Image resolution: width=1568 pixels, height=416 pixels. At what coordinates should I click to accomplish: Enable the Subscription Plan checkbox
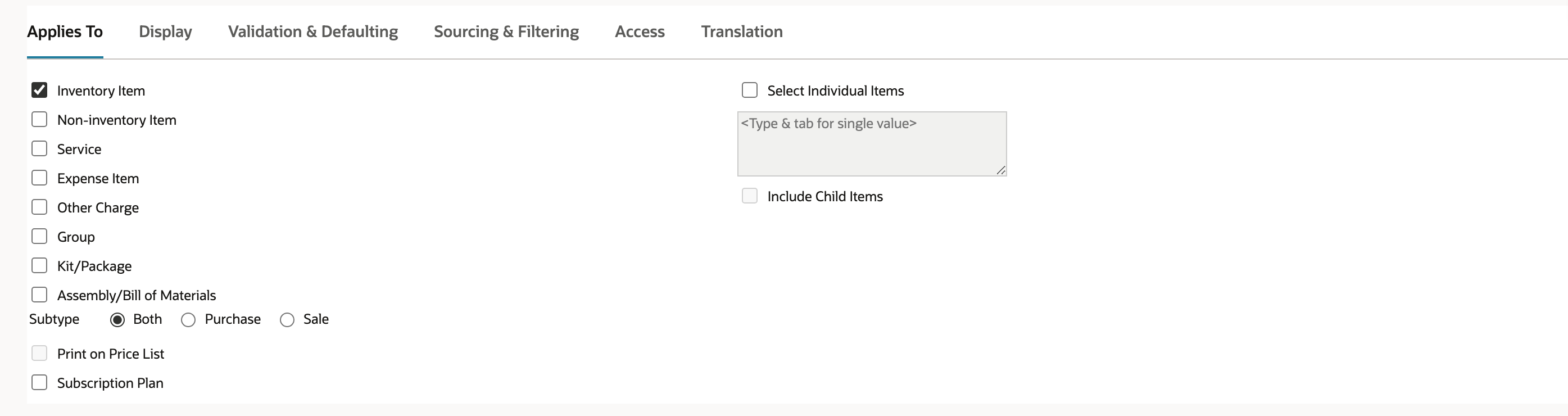click(x=39, y=382)
